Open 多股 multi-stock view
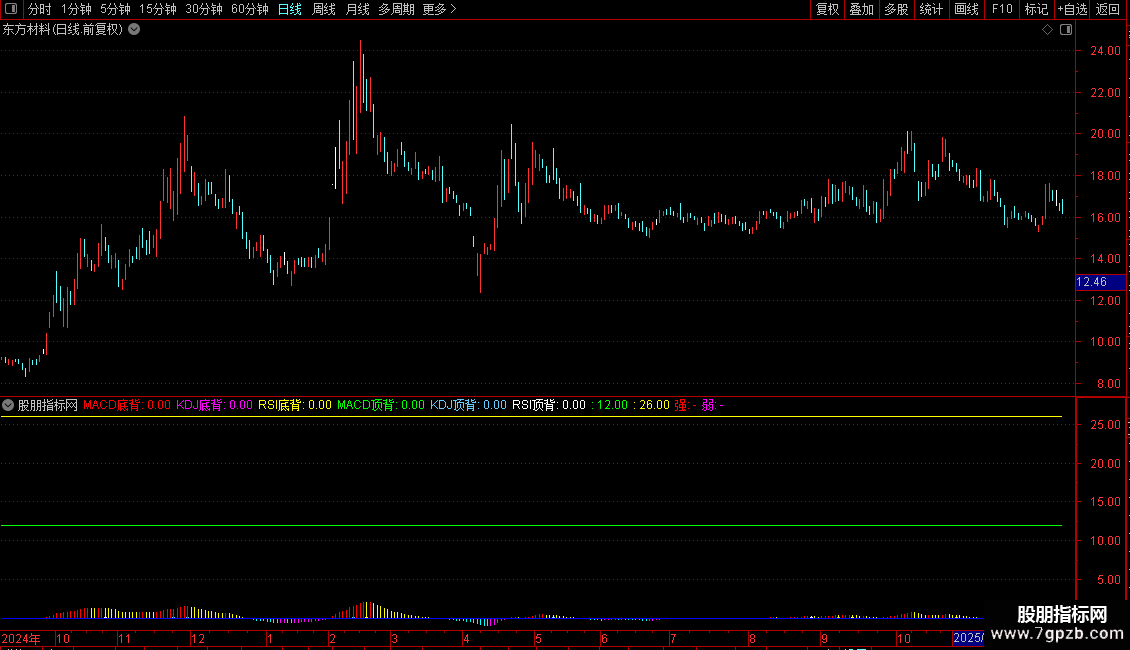This screenshot has height=650, width=1130. click(x=897, y=9)
